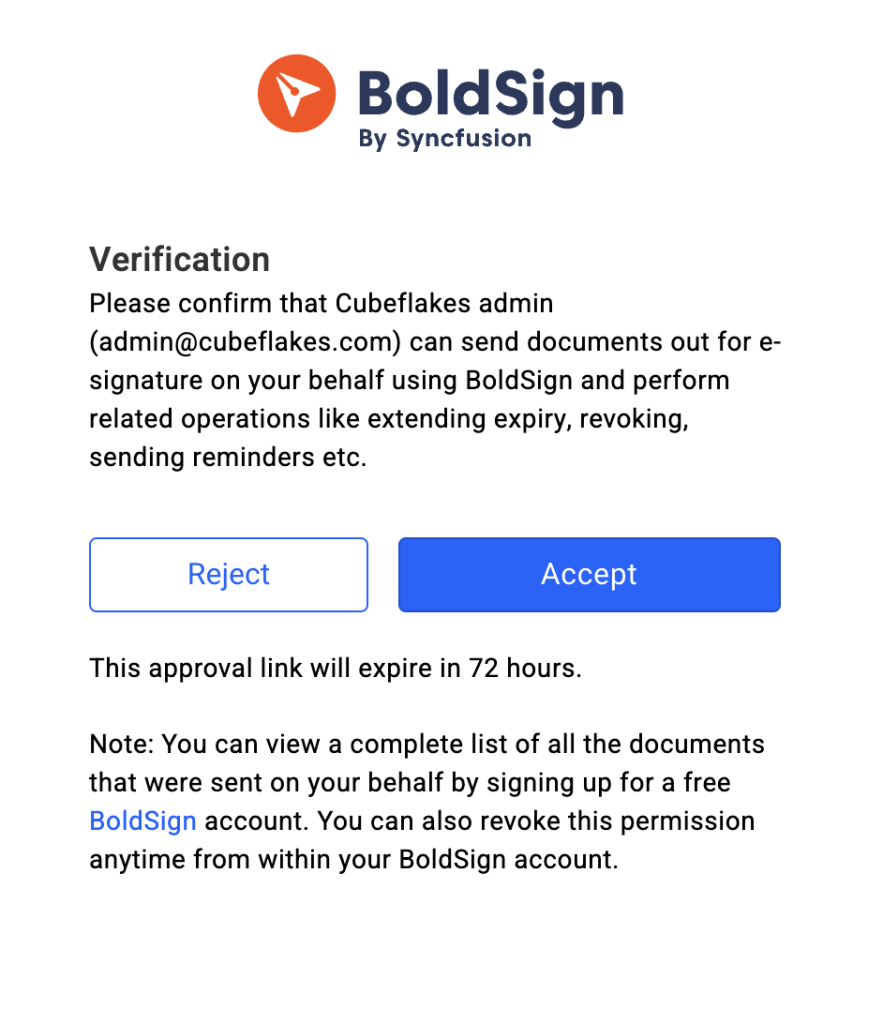Reject the Cubeflakes admin request

coord(228,574)
